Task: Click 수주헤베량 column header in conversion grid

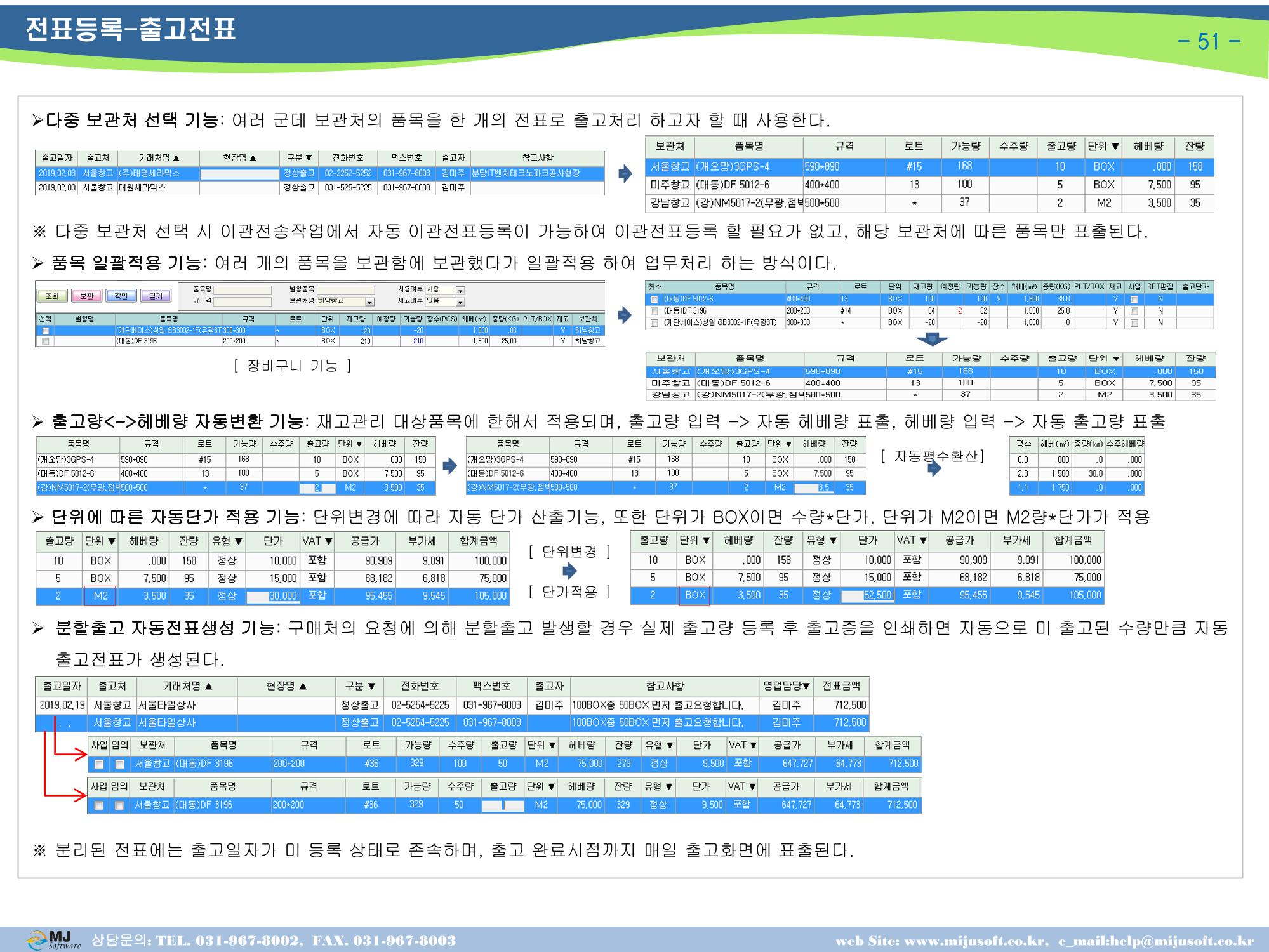Action: pyautogui.click(x=1125, y=444)
